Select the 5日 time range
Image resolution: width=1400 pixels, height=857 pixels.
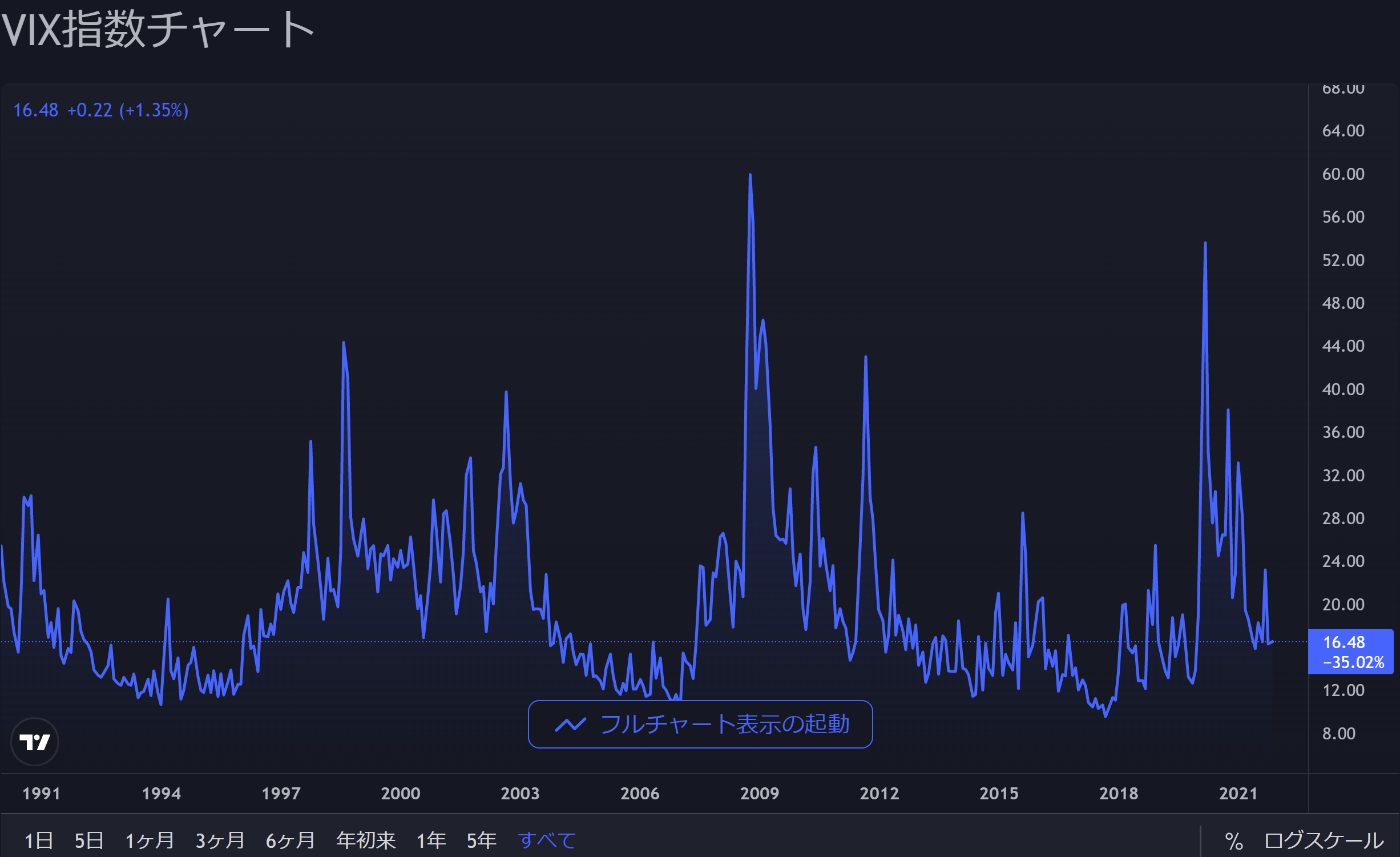point(89,840)
